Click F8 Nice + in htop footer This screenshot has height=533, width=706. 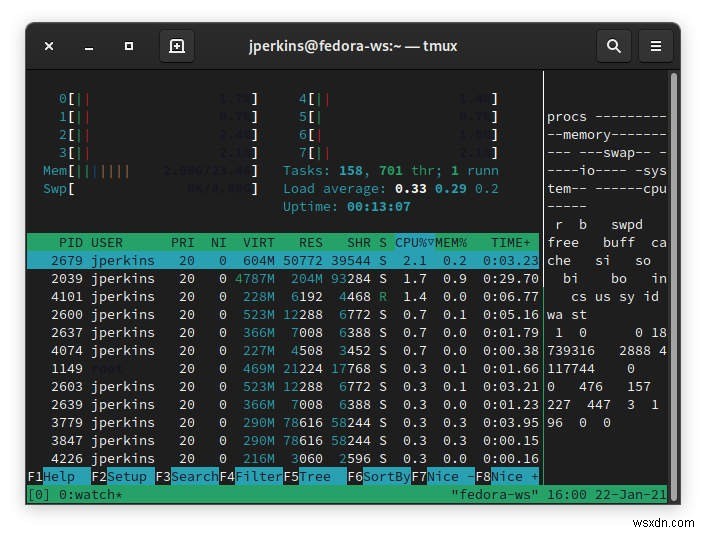click(x=507, y=476)
